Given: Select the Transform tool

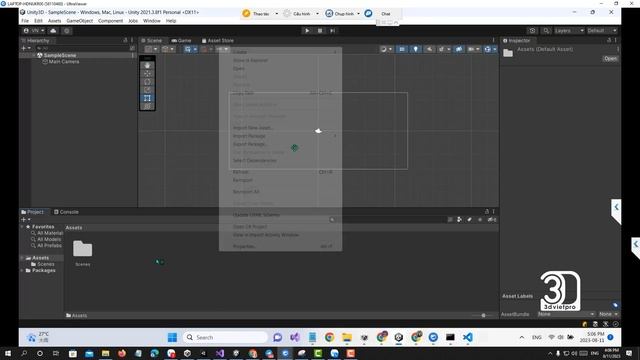Looking at the screenshot, I should click(x=147, y=107).
